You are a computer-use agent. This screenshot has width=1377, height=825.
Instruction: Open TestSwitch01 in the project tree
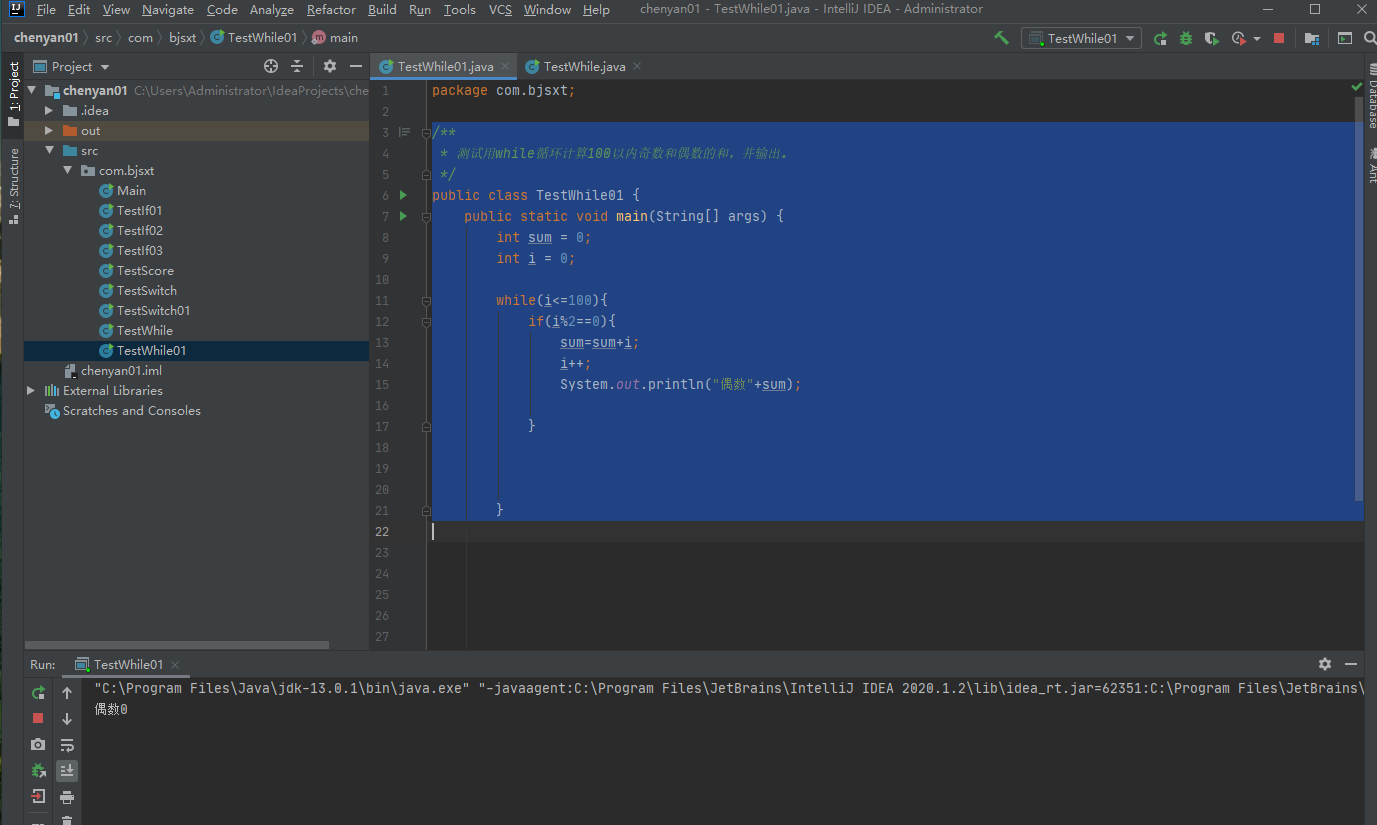[153, 310]
